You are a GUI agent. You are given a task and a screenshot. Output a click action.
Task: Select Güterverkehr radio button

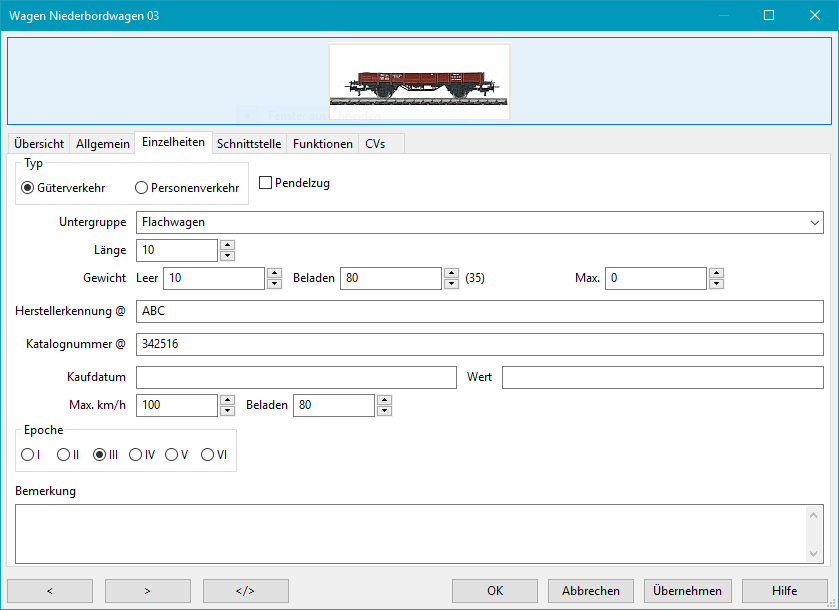coord(28,187)
